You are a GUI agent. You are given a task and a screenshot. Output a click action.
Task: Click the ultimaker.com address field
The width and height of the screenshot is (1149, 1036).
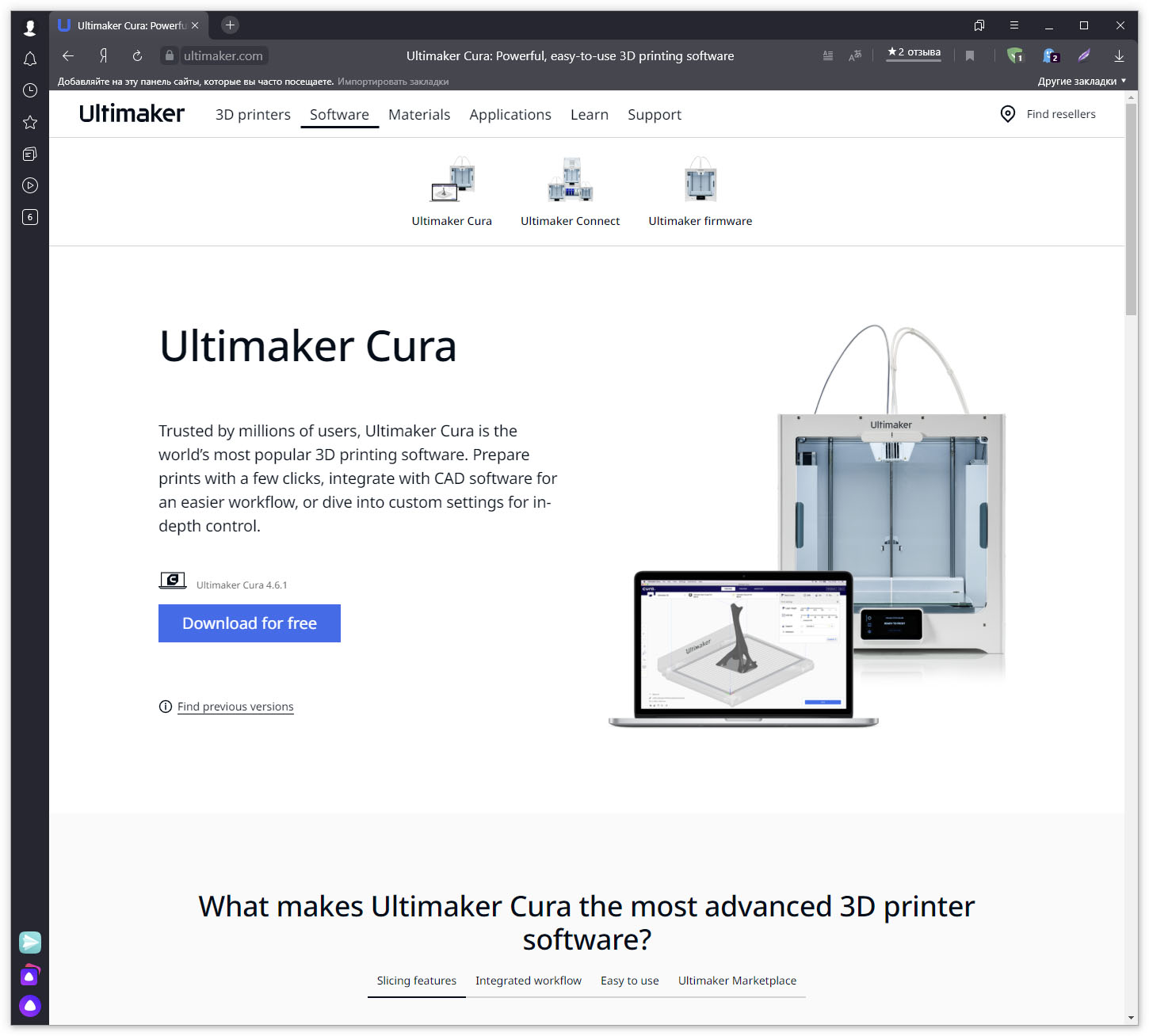[x=223, y=55]
